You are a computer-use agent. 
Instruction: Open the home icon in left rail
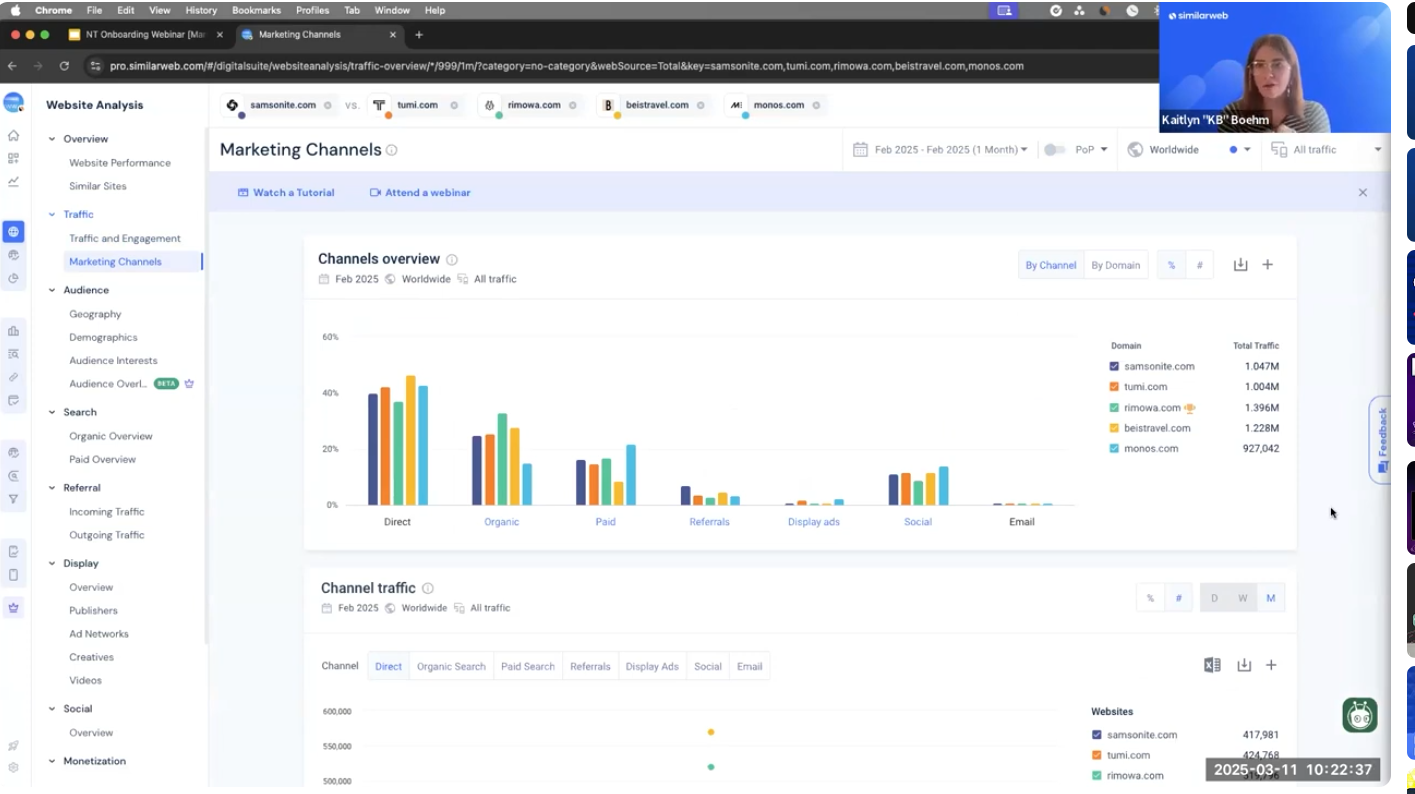[13, 135]
